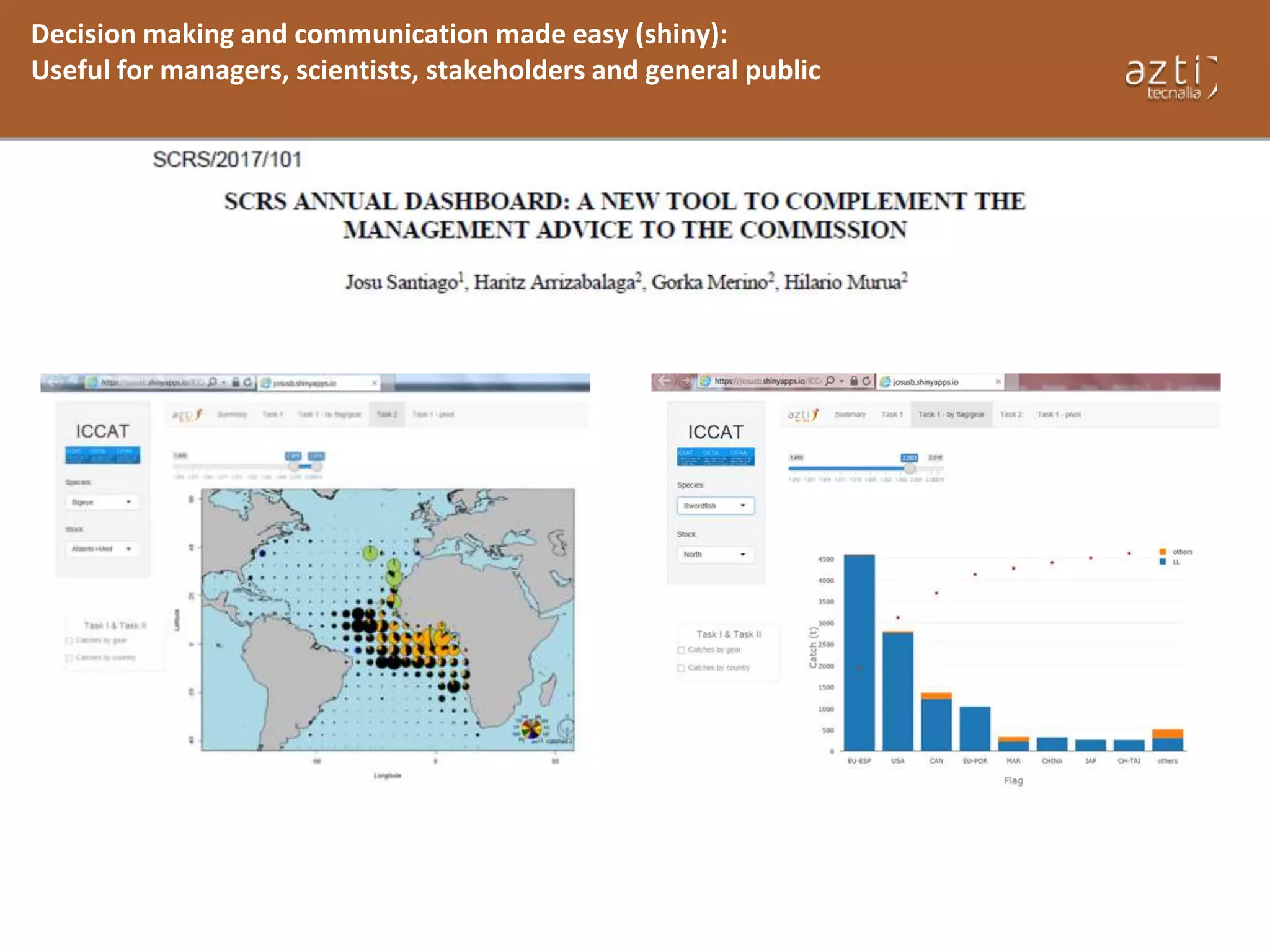Click the orange 'others' legend swatch
1270x952 pixels.
tap(1163, 552)
